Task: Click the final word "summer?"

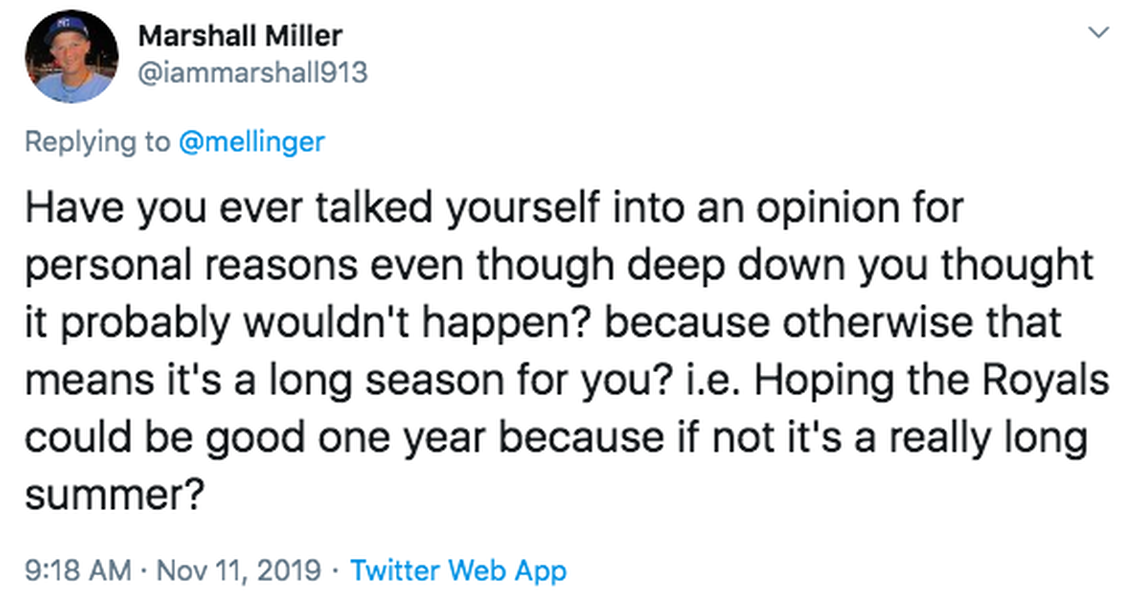Action: tap(108, 495)
